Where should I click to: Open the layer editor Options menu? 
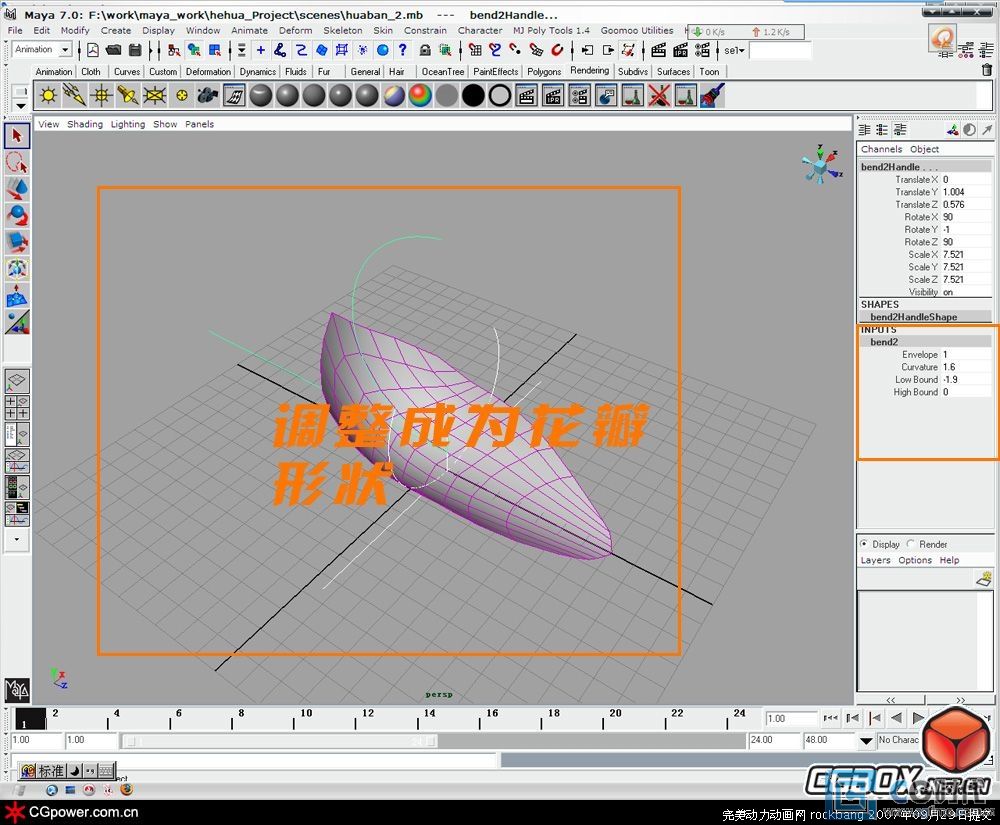(915, 560)
